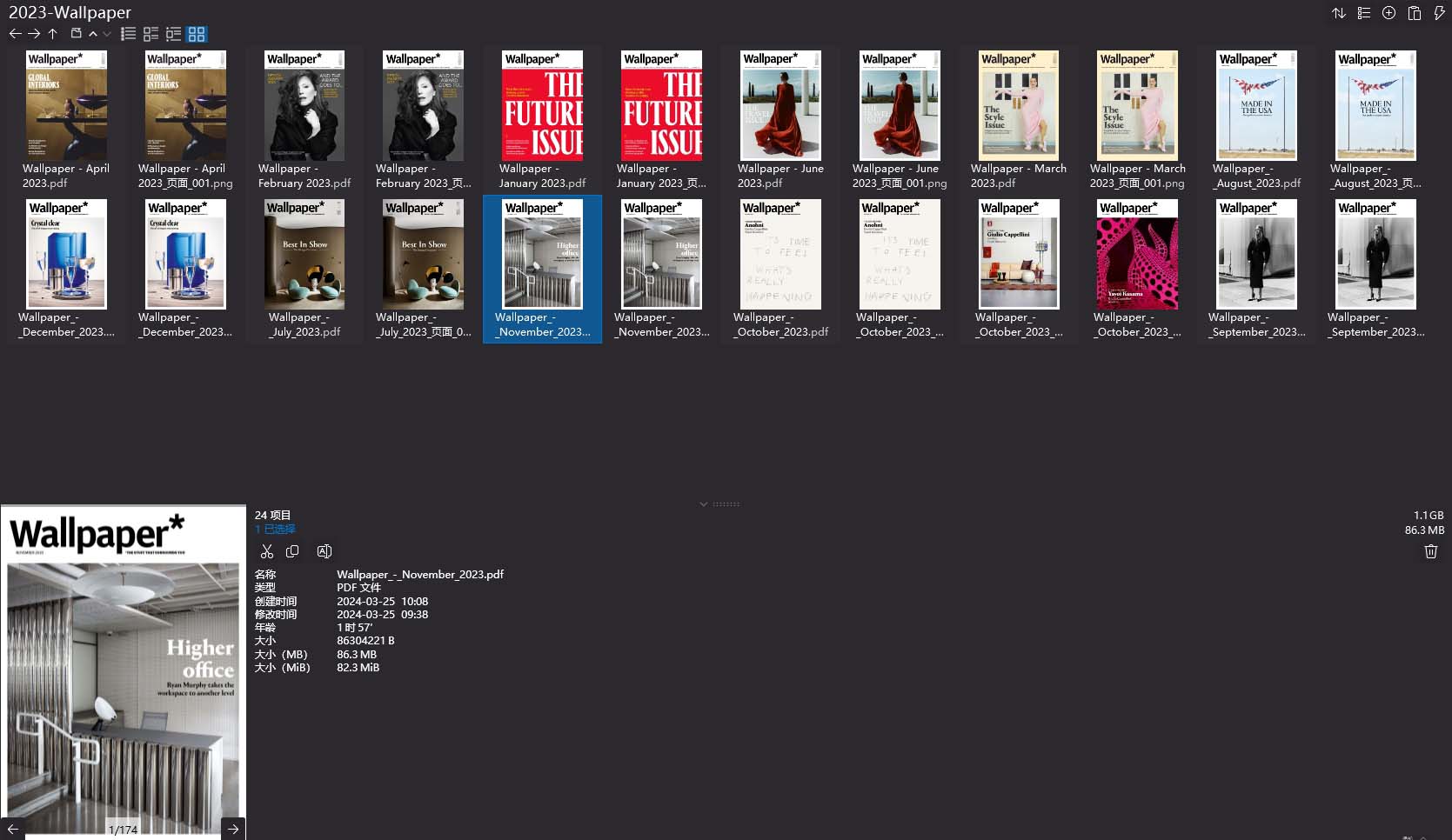Select Wallpaper - April 2023.pdf
1452x840 pixels.
click(x=66, y=120)
